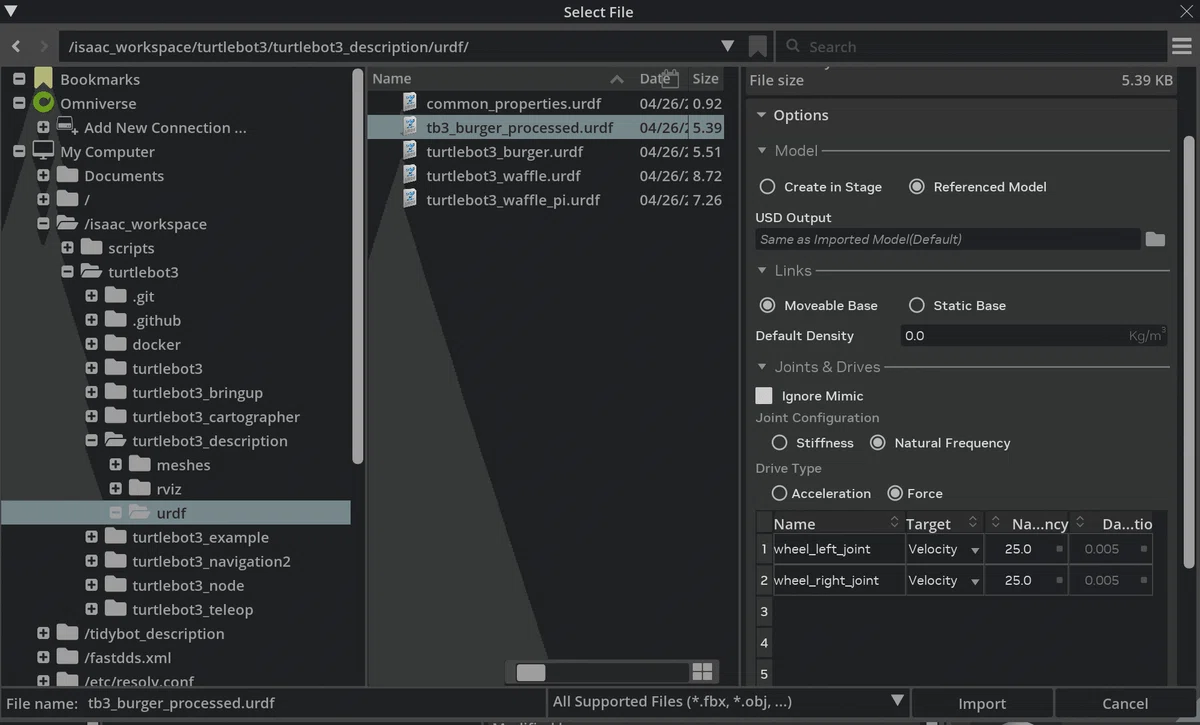Edit wheel_left_joint natural frequency value
The image size is (1200, 725).
[1026, 549]
